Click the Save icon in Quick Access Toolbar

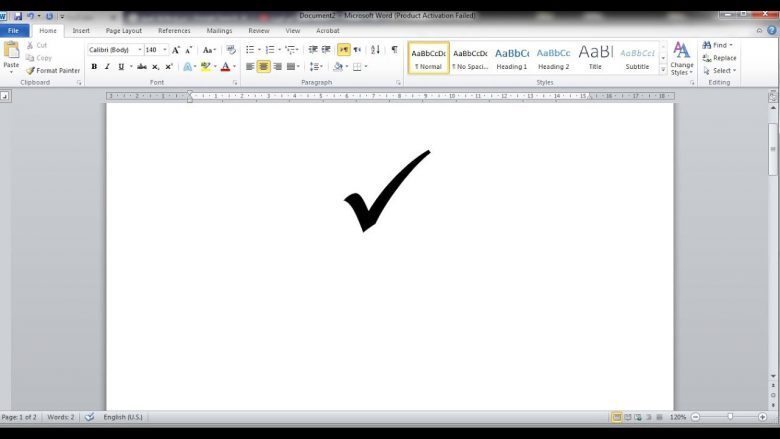point(18,17)
